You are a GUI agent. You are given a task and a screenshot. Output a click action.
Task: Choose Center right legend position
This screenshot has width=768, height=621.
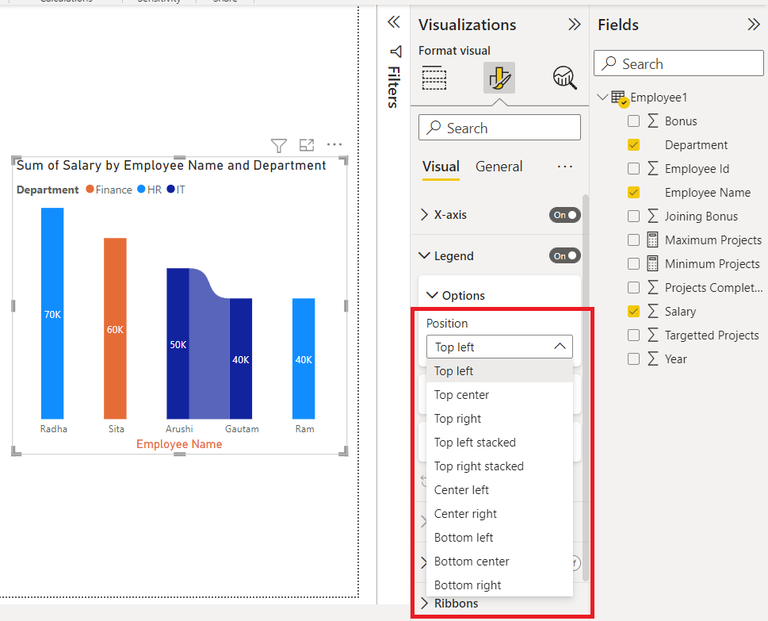coord(499,514)
